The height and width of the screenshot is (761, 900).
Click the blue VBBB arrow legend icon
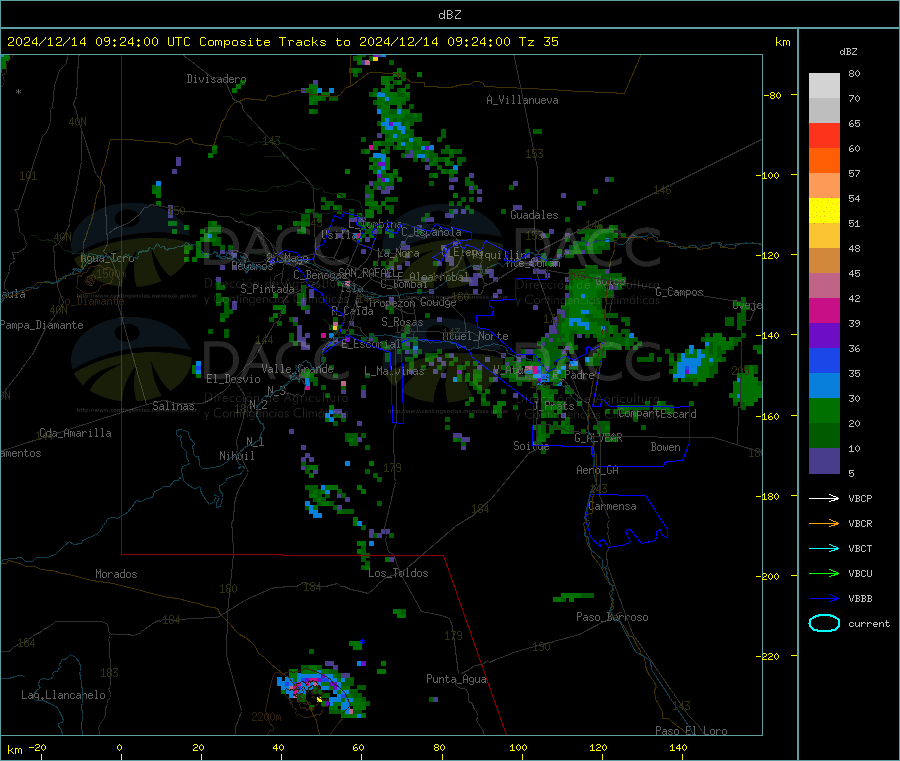824,599
